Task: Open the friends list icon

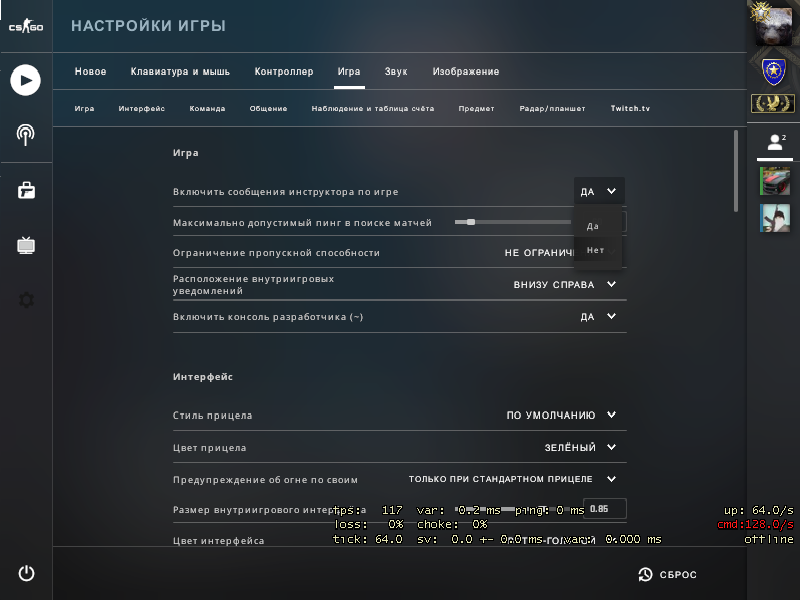Action: tap(776, 142)
